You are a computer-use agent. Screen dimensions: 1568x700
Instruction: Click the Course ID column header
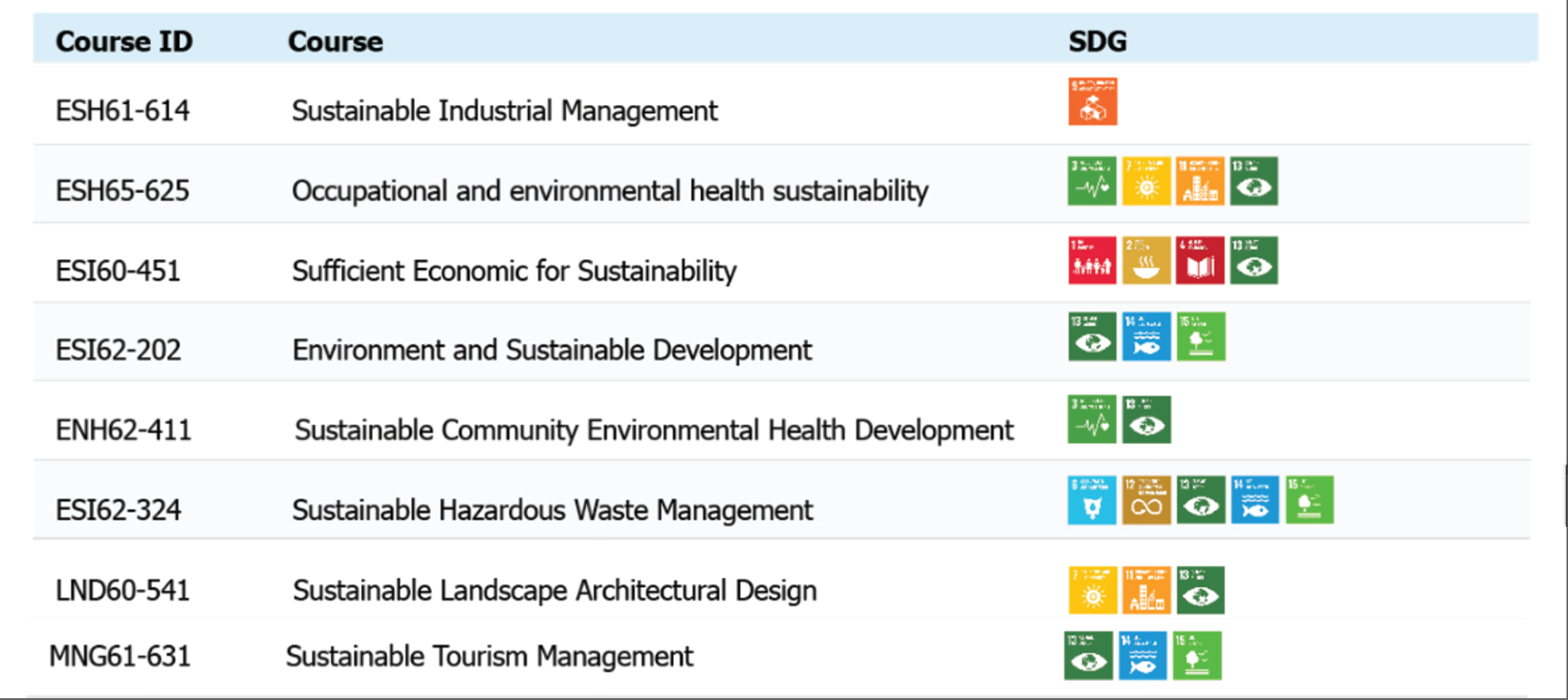[123, 42]
